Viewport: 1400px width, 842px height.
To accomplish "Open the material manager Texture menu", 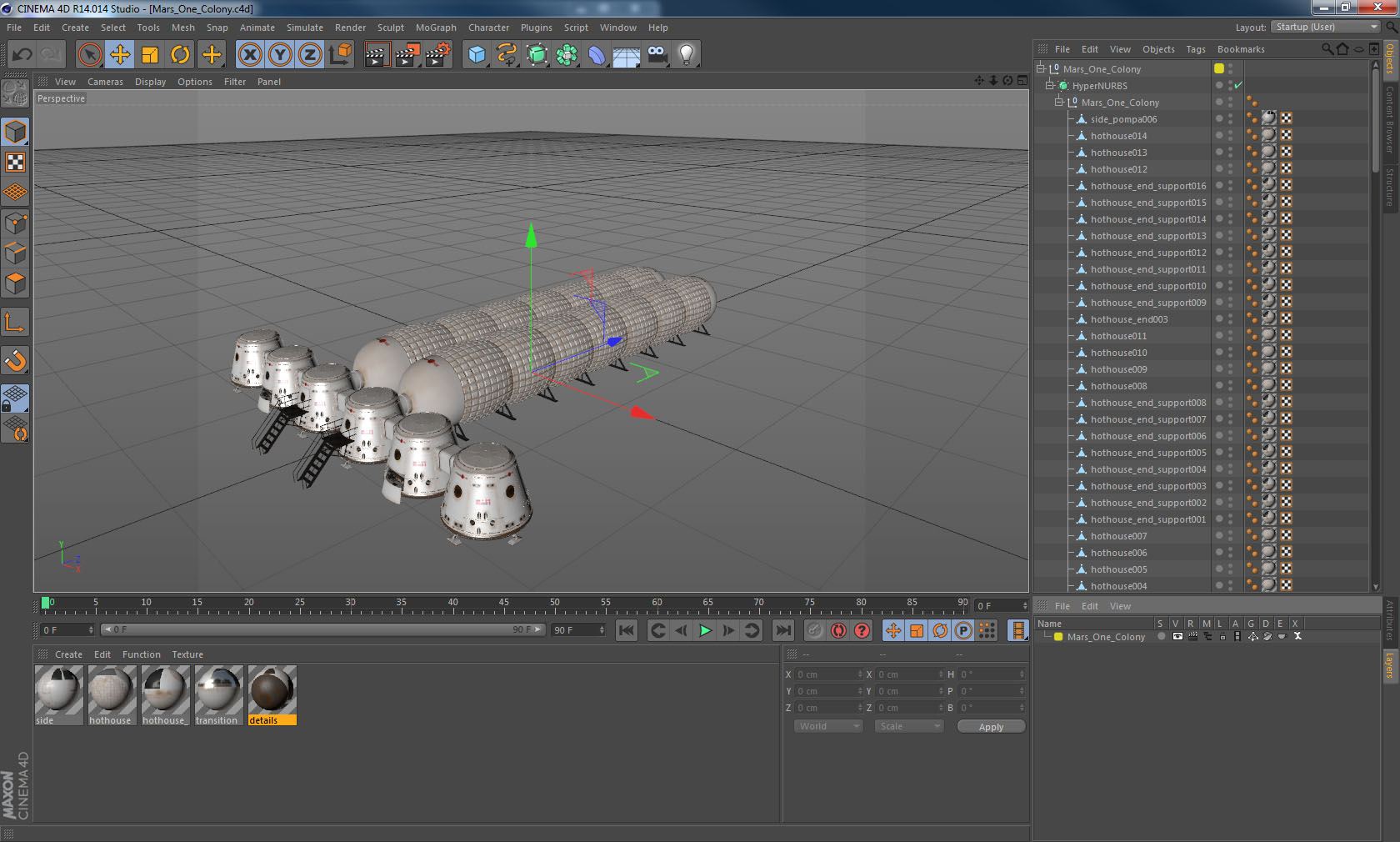I will click(187, 654).
